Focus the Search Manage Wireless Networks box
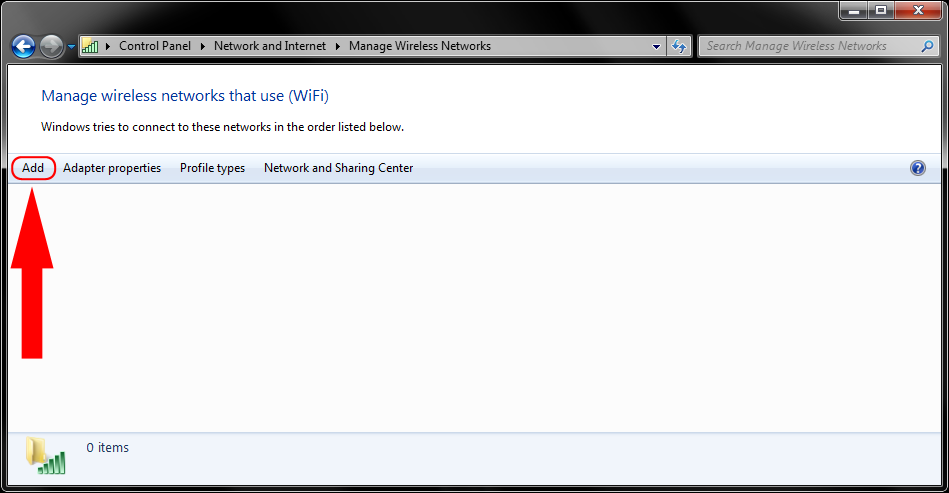Image resolution: width=949 pixels, height=493 pixels. pyautogui.click(x=810, y=46)
